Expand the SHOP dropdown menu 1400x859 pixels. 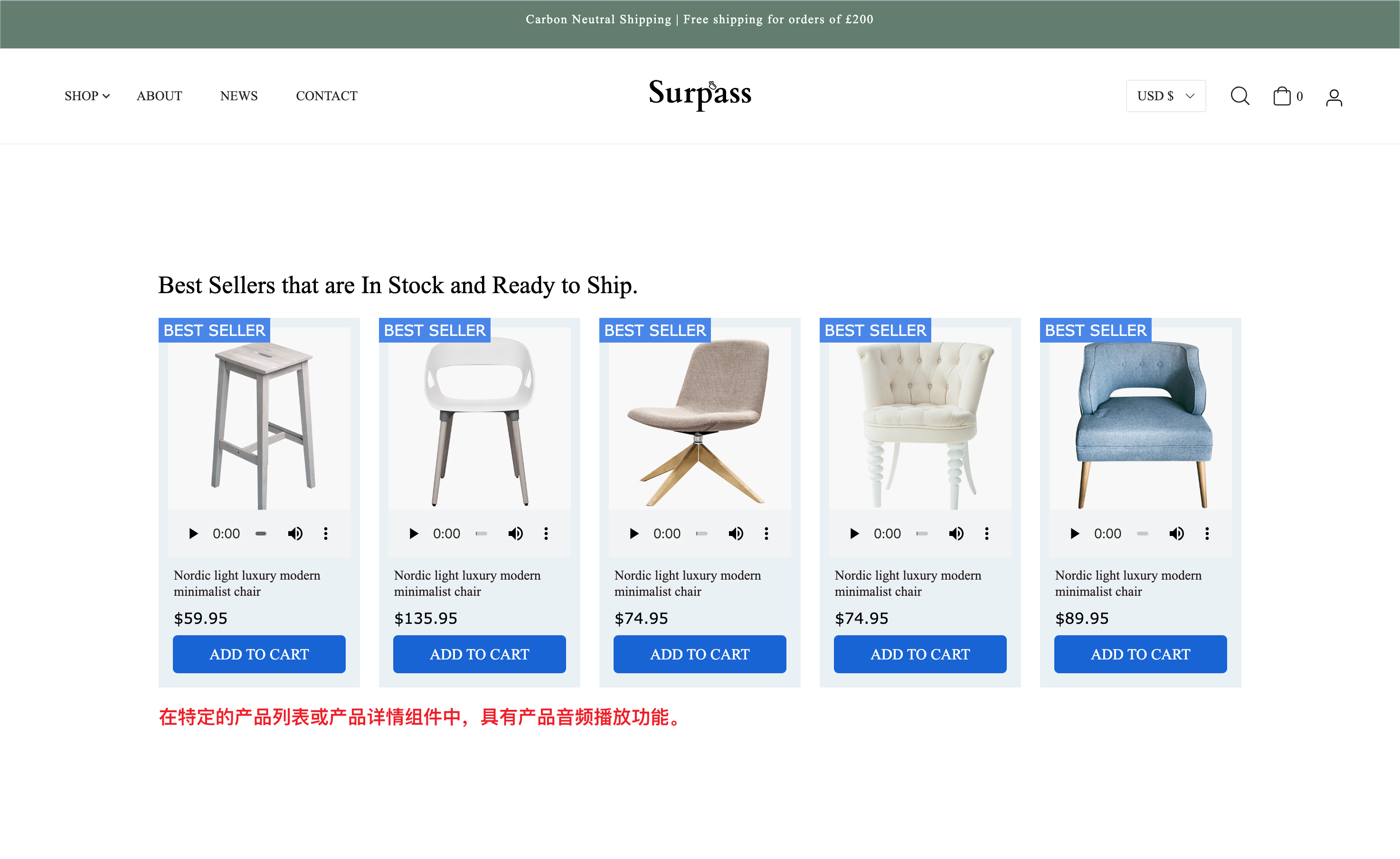[x=87, y=96]
